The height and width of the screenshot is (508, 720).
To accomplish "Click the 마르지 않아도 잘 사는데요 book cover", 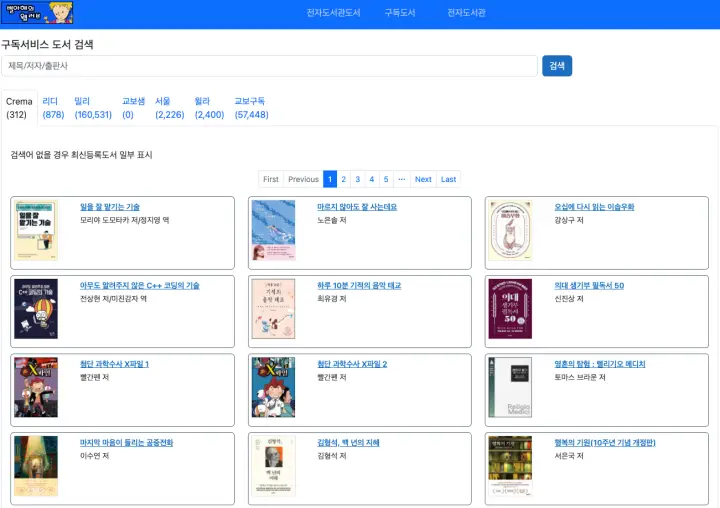I will tap(273, 231).
